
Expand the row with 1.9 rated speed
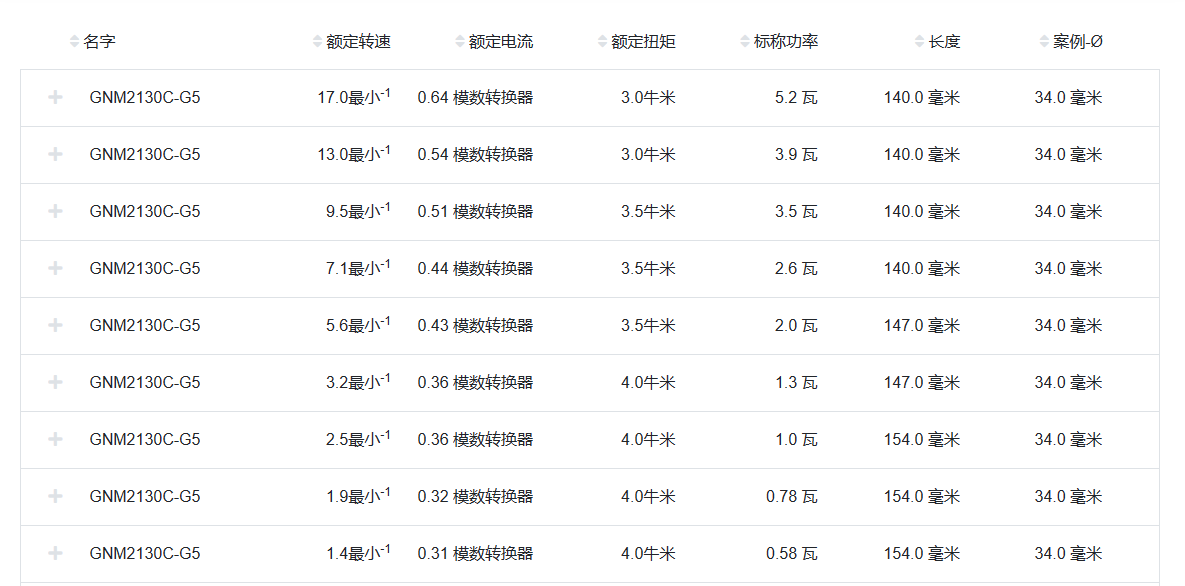click(x=56, y=497)
